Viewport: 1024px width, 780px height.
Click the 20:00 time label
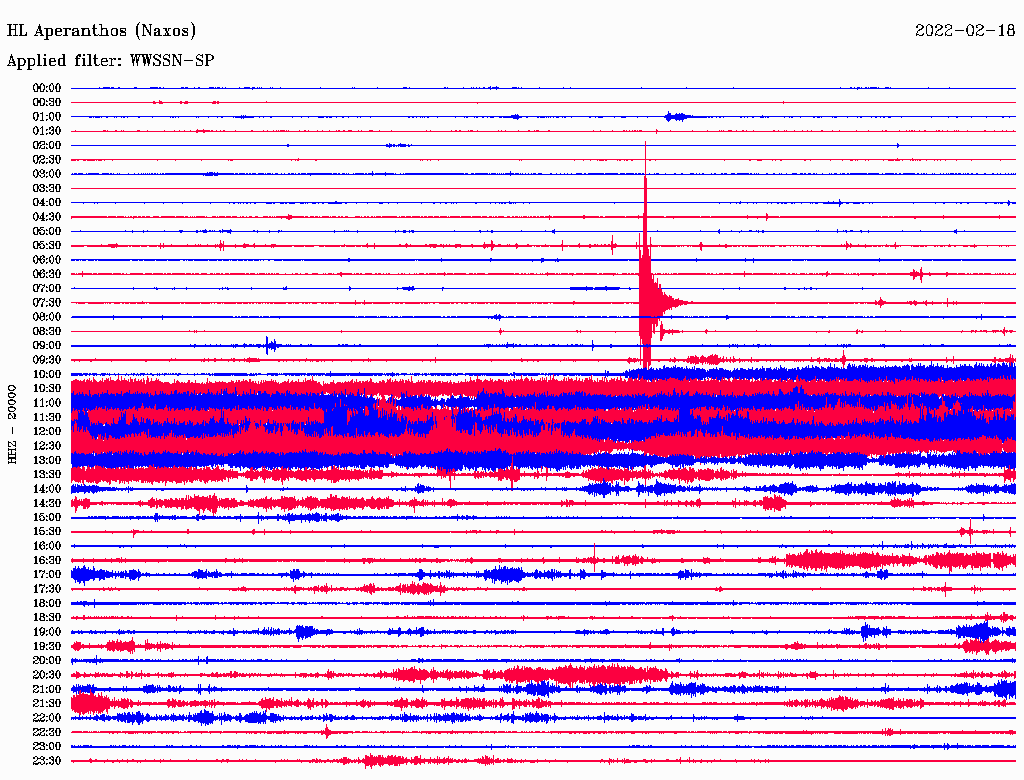click(47, 661)
